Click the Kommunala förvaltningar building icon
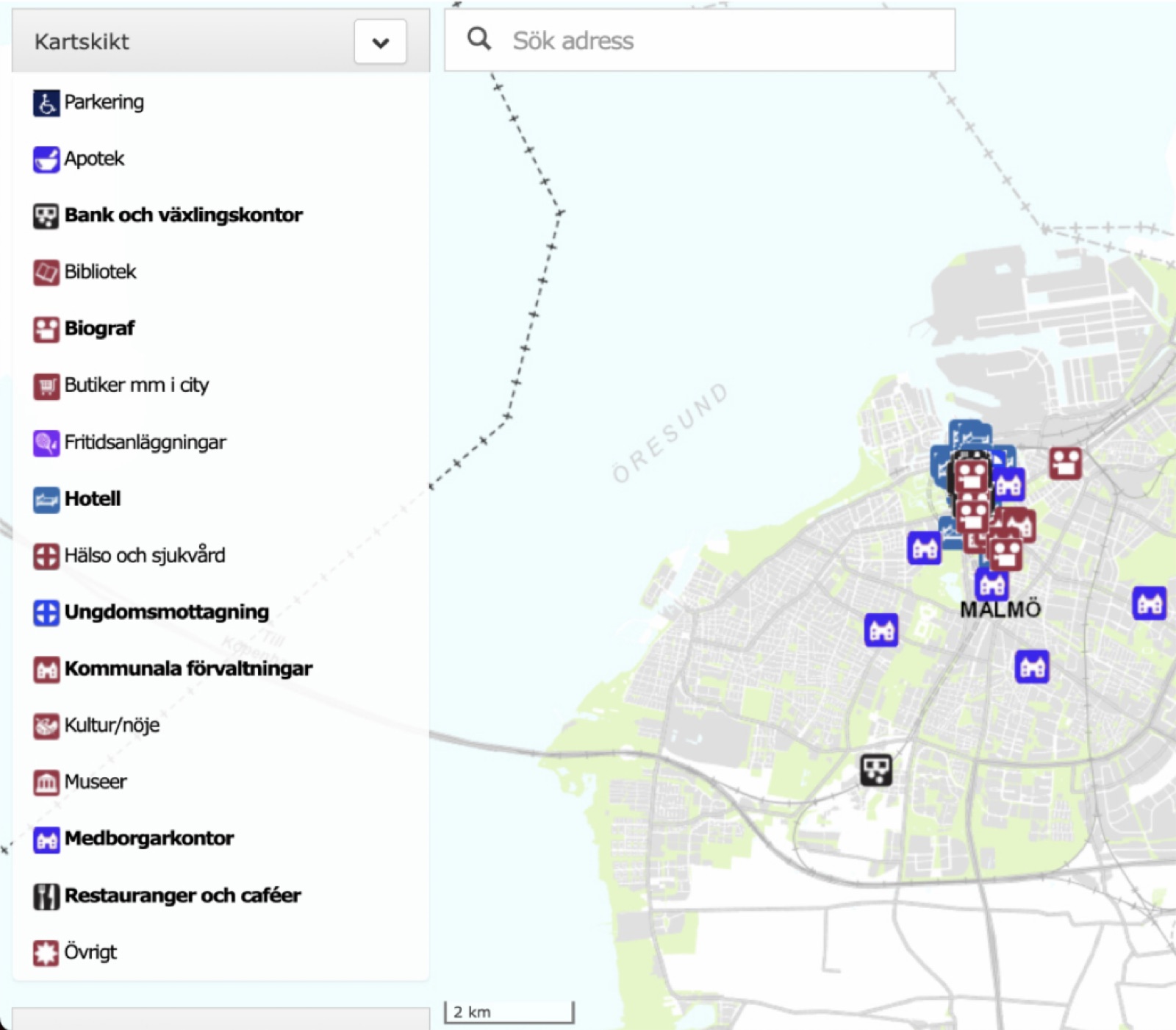 click(x=46, y=670)
